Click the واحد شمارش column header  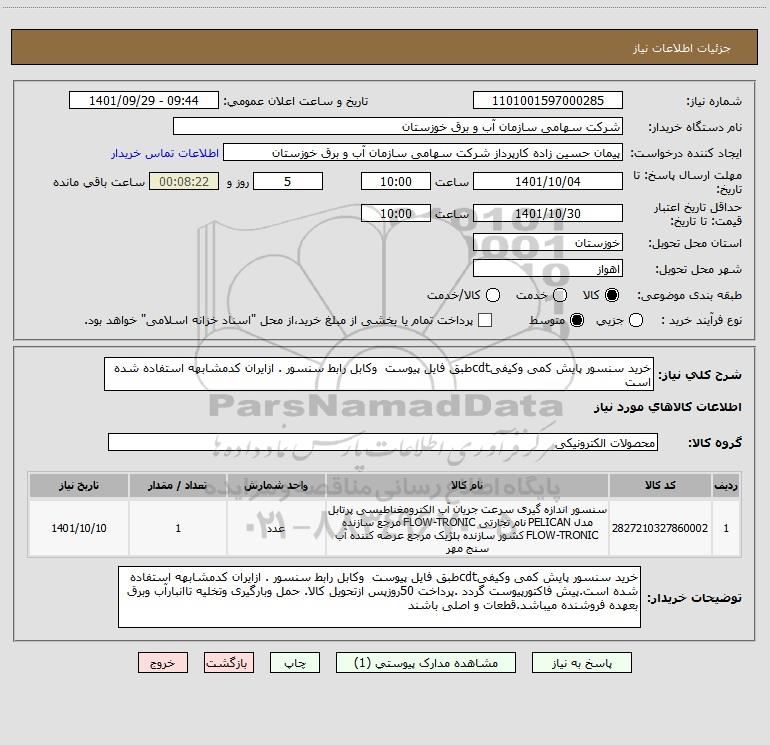pos(276,486)
